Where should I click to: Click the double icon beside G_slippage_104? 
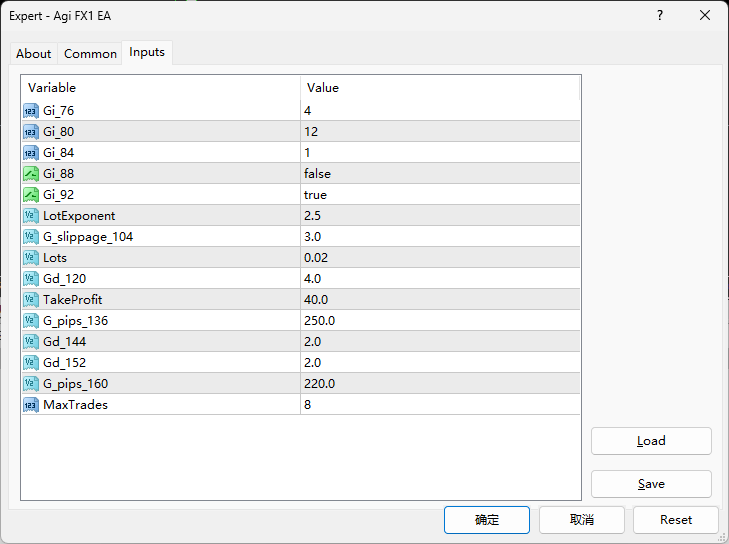(31, 237)
